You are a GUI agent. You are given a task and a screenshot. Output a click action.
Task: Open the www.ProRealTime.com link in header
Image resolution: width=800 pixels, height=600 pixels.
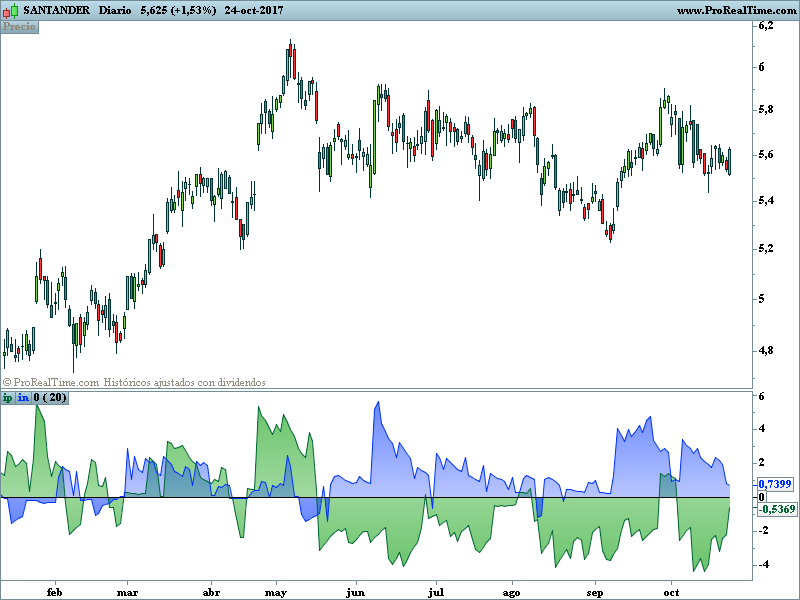(x=737, y=10)
